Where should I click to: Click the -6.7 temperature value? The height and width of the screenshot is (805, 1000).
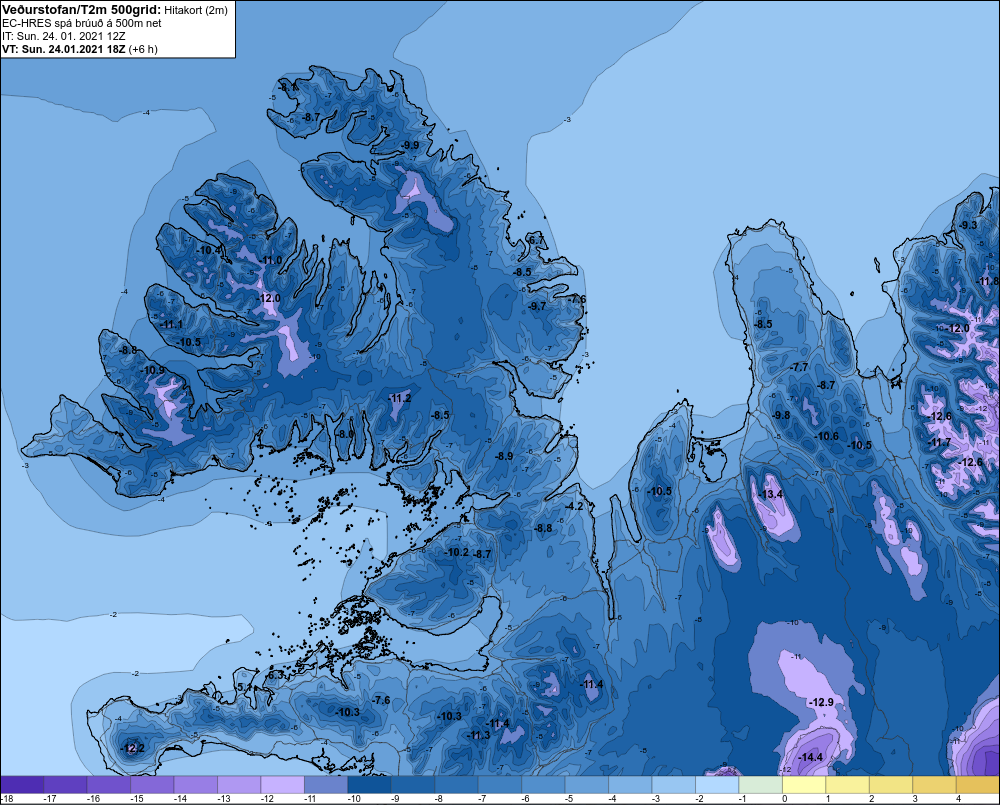point(536,240)
